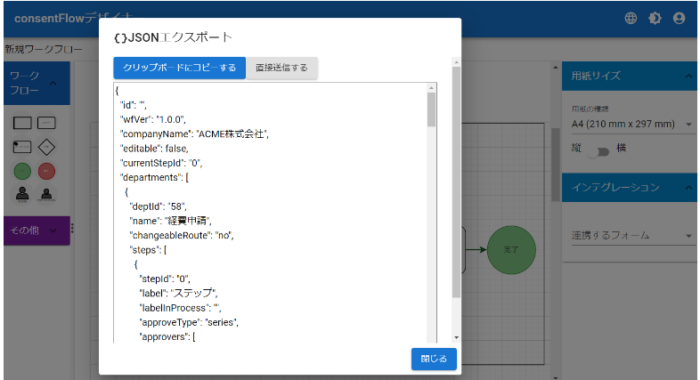The height and width of the screenshot is (380, 700).
Task: Open the user account icon
Action: (679, 18)
